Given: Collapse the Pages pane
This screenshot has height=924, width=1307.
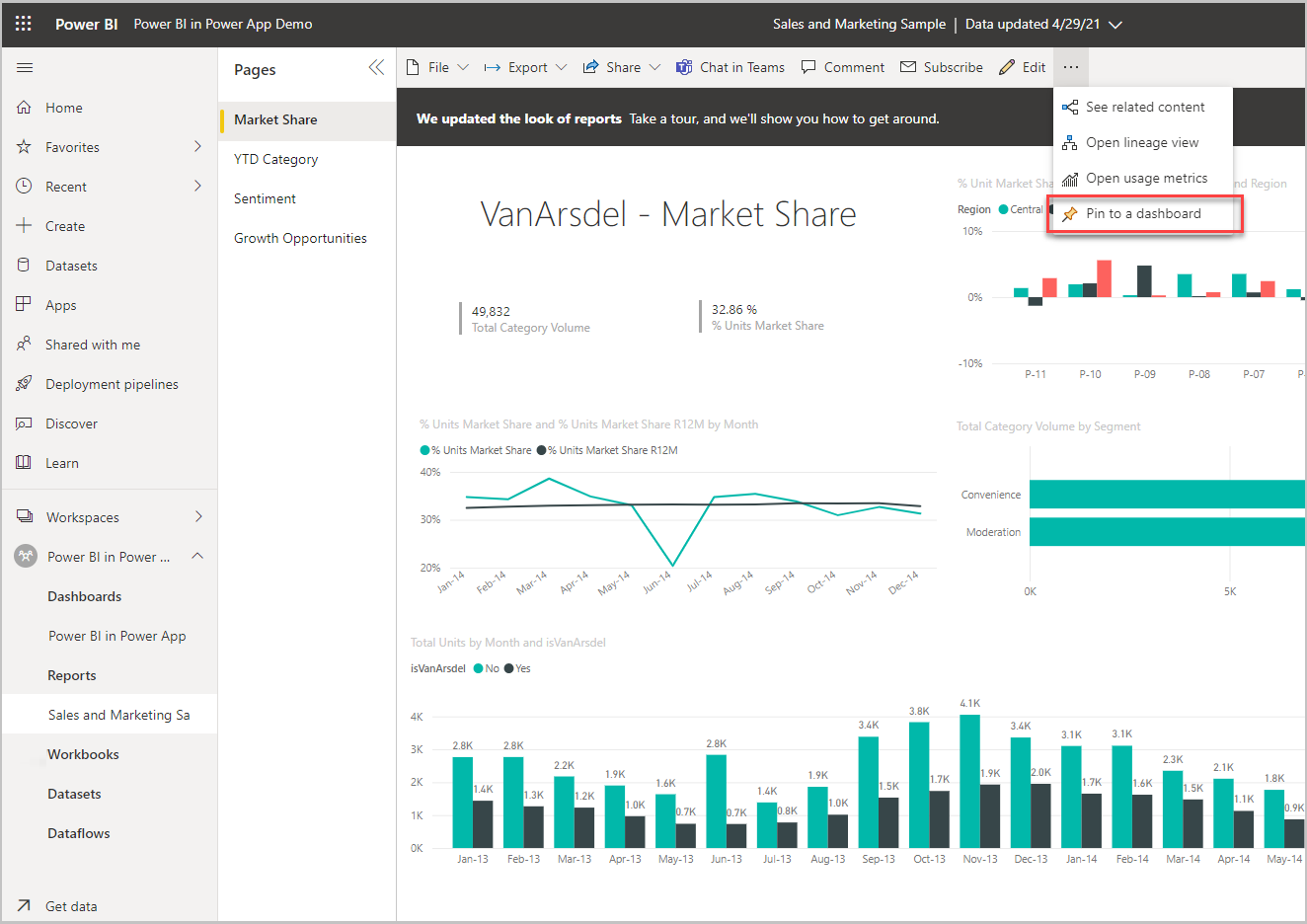Looking at the screenshot, I should click(376, 67).
